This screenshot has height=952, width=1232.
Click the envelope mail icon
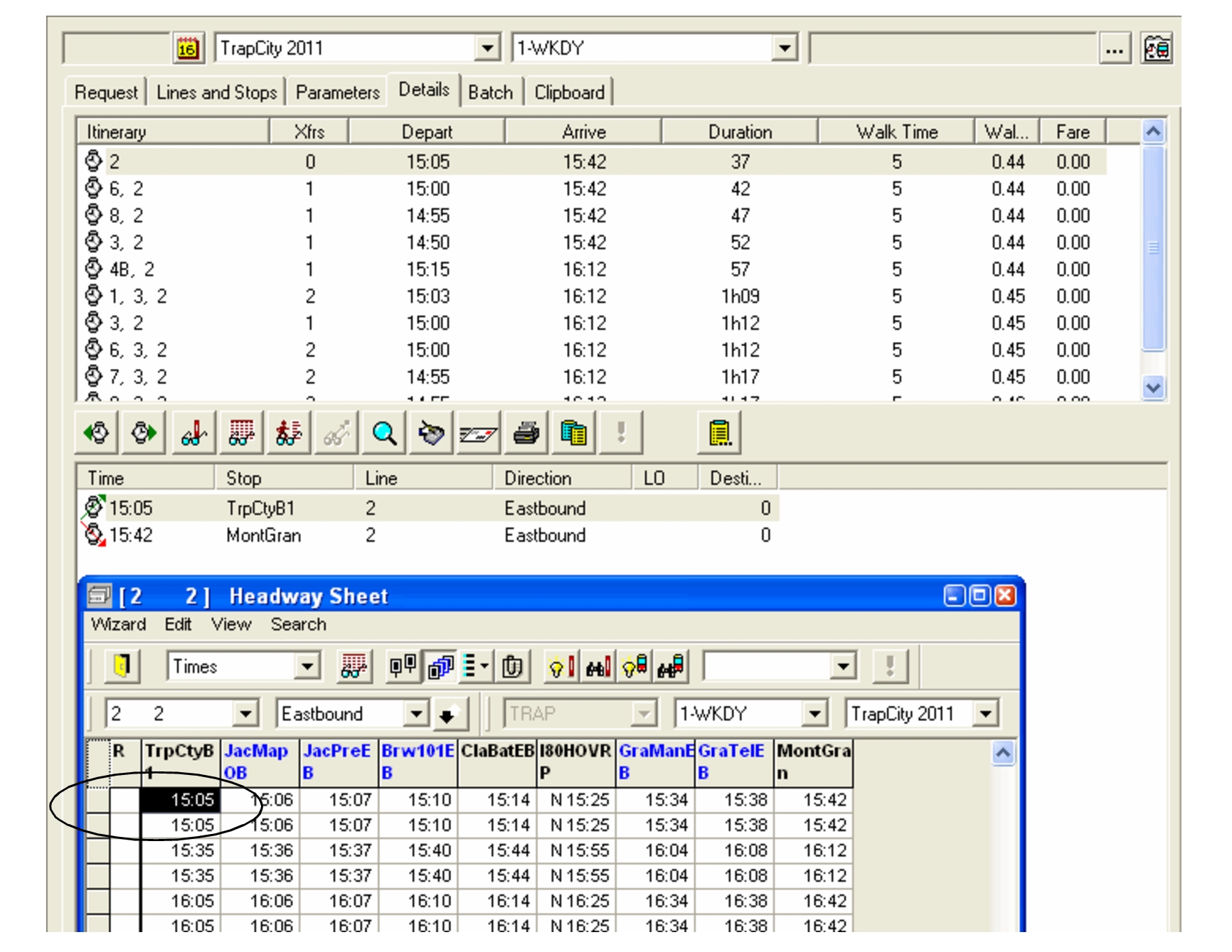479,432
